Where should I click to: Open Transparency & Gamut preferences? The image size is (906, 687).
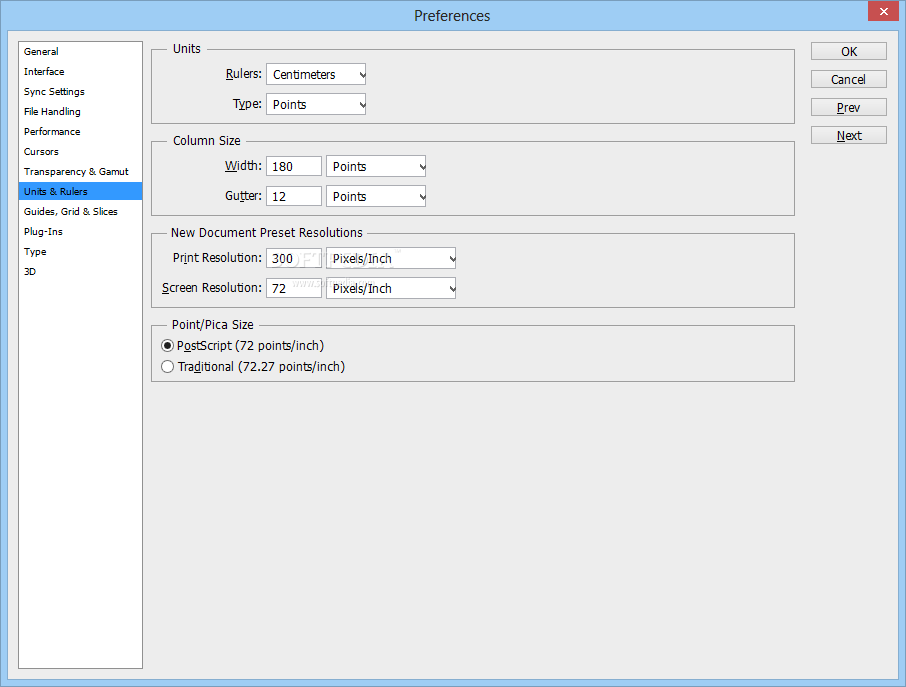pyautogui.click(x=80, y=172)
